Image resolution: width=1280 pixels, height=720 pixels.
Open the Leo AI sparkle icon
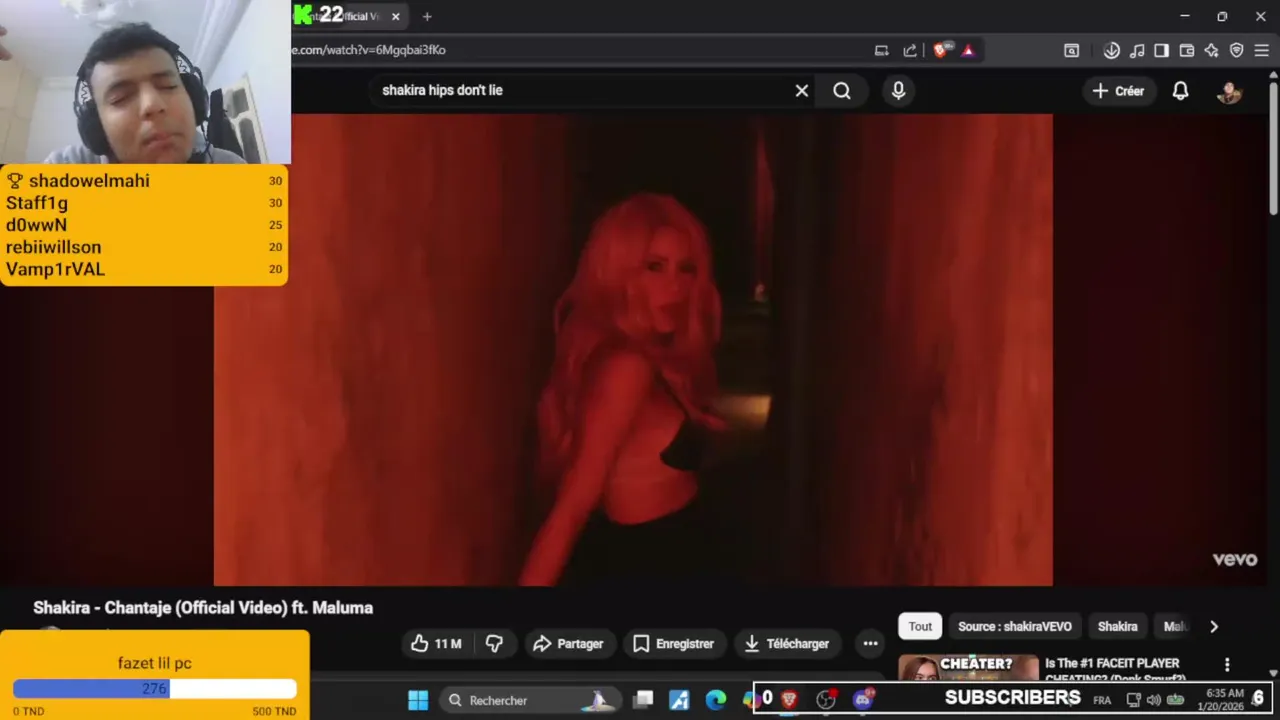pos(1211,50)
